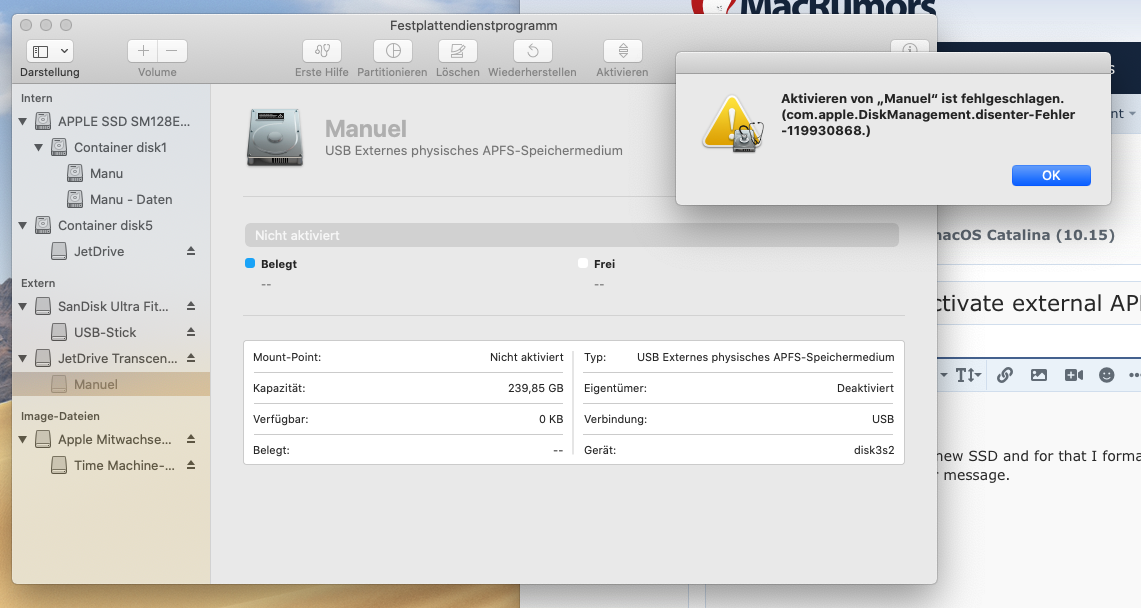This screenshot has height=608, width=1141.
Task: Collapse the SanDisk Ultra Fit drive
Action: [23, 307]
